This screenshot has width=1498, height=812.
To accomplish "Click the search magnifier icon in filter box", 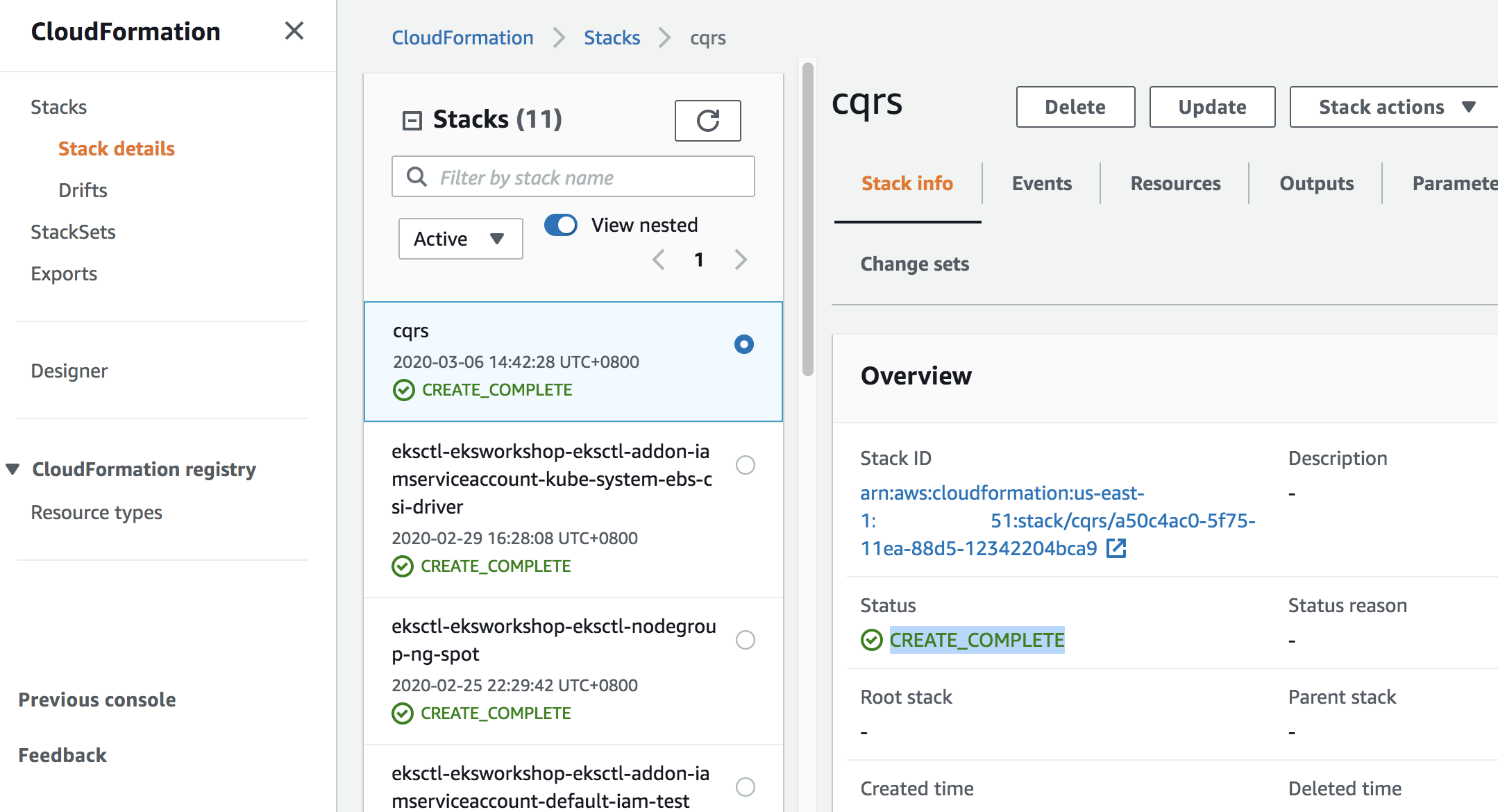I will (416, 177).
